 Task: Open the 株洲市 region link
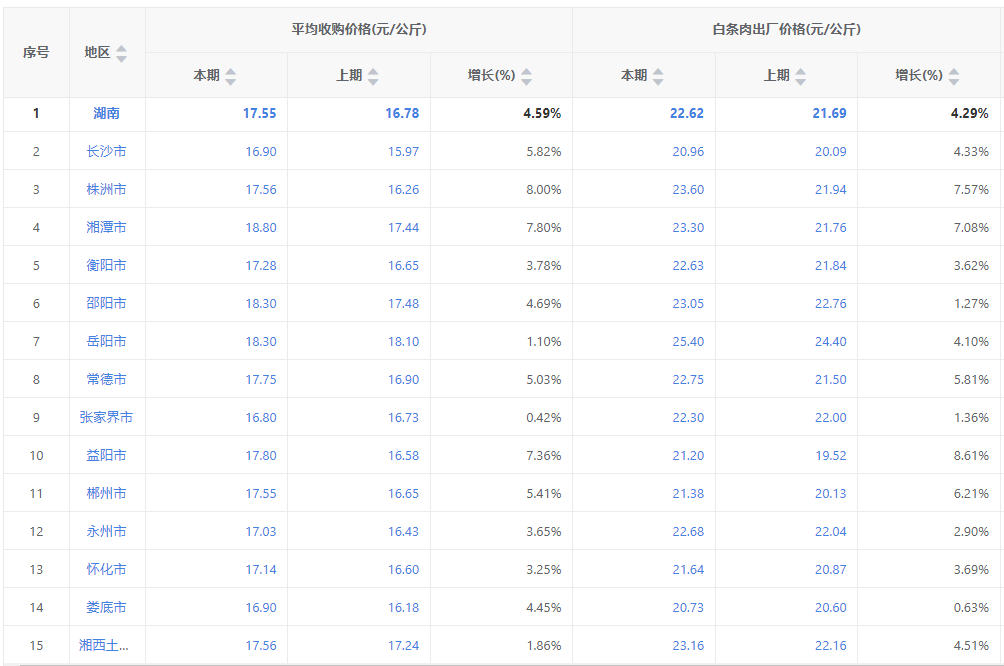click(x=106, y=190)
